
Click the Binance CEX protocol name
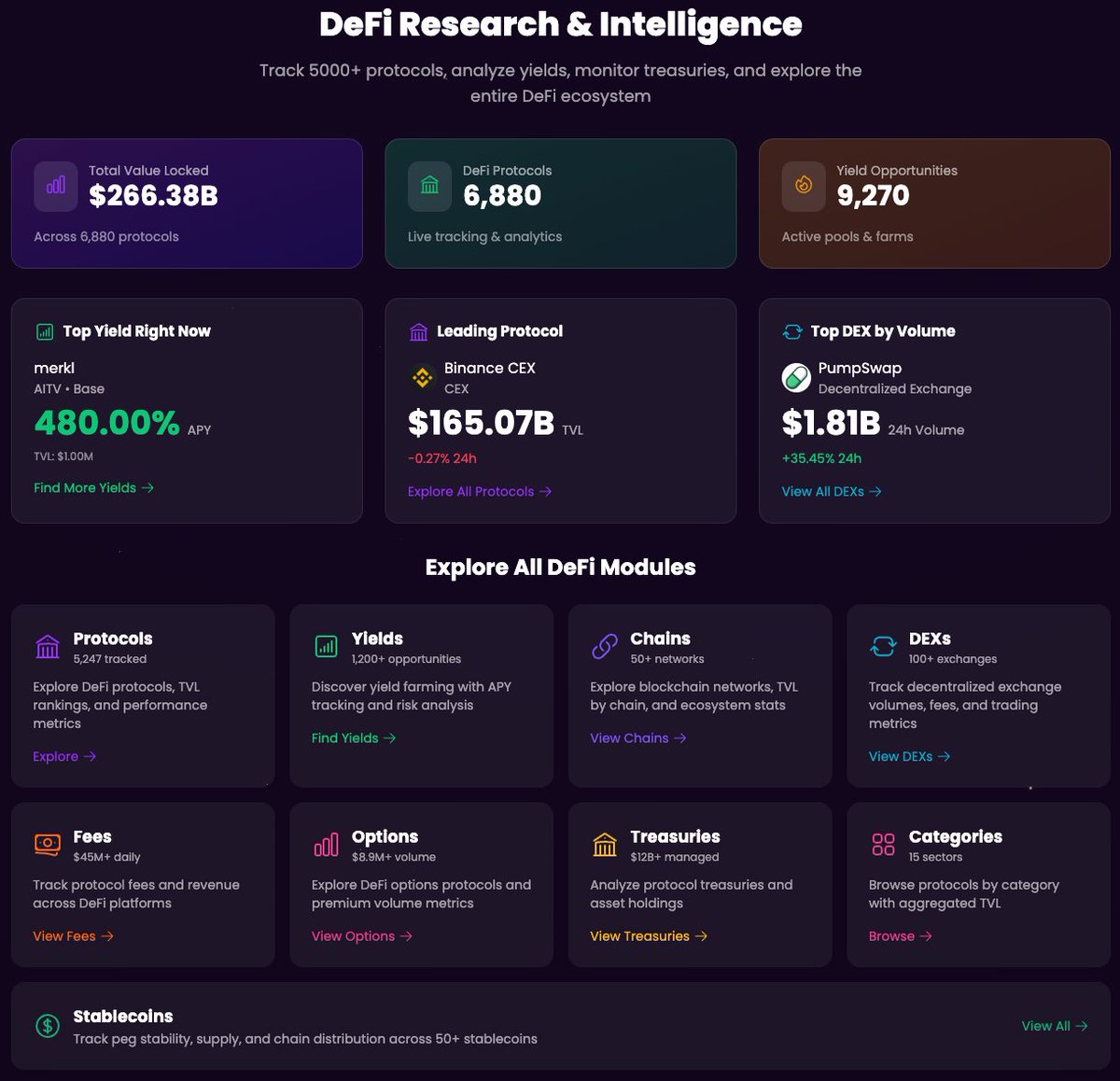(x=490, y=368)
